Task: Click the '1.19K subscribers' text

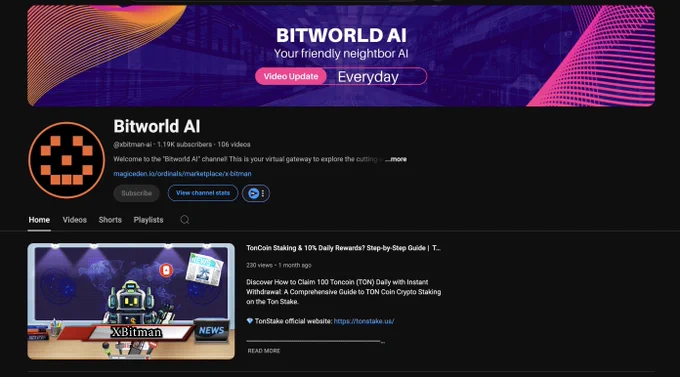Action: click(x=184, y=144)
